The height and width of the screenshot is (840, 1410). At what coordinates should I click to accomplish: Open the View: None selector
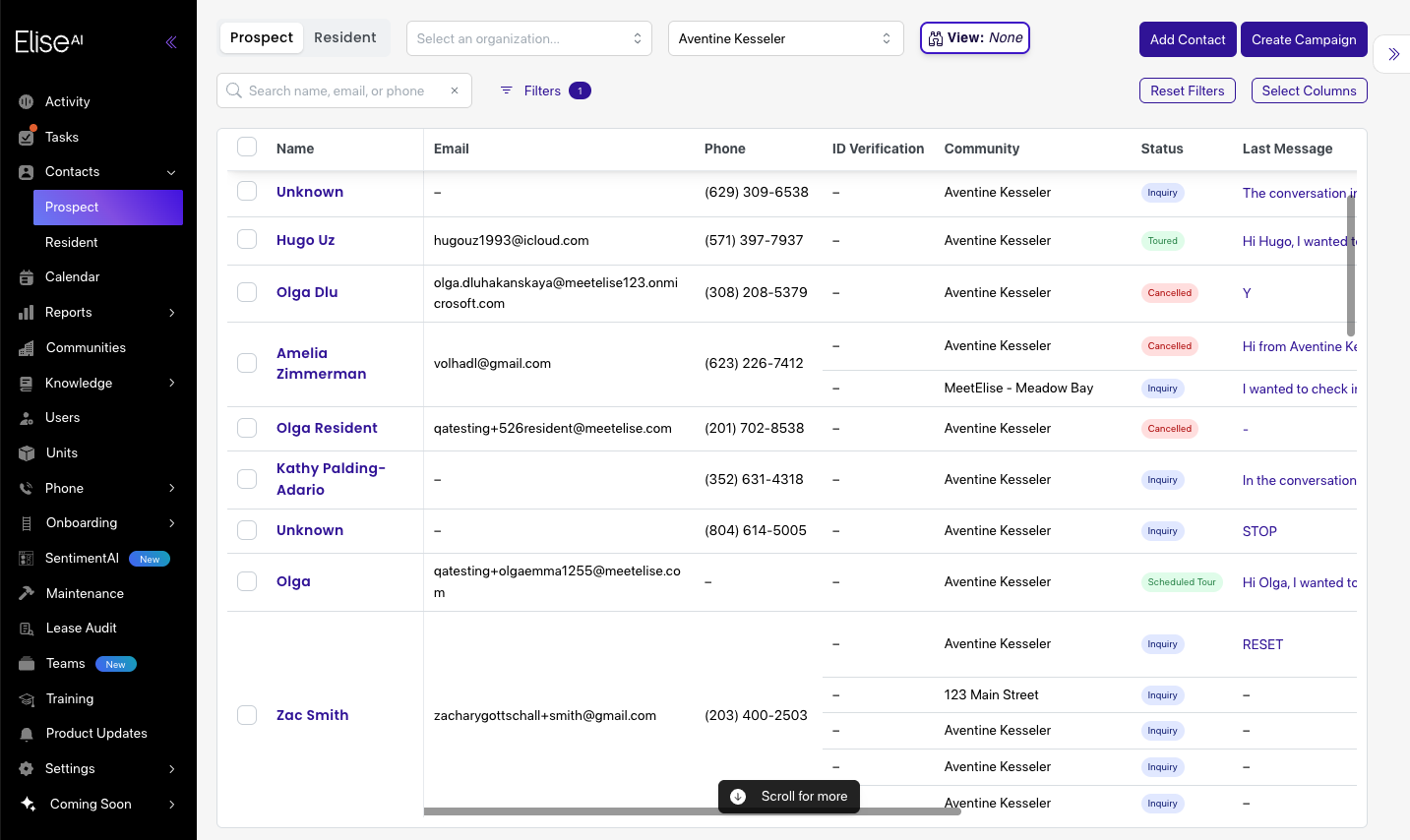[975, 38]
